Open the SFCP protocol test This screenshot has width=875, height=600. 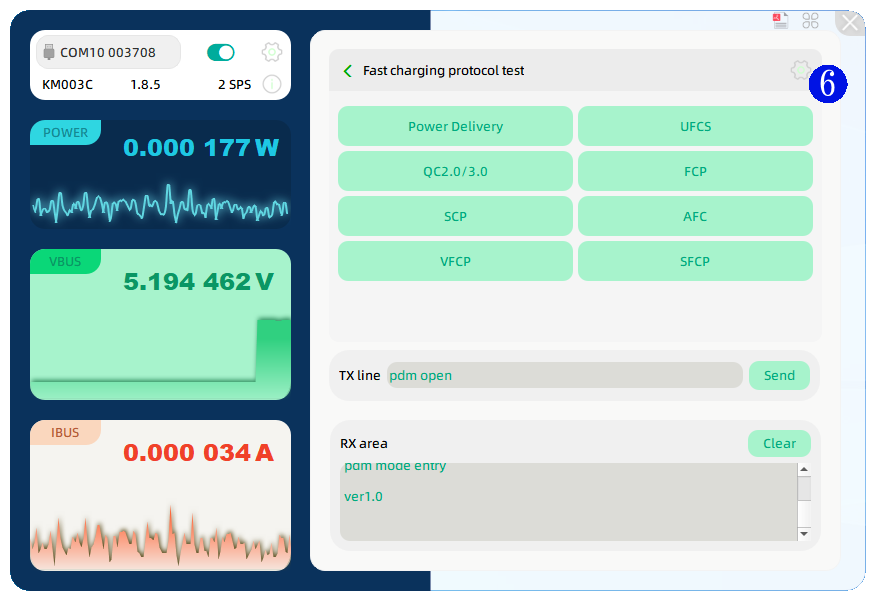point(695,261)
